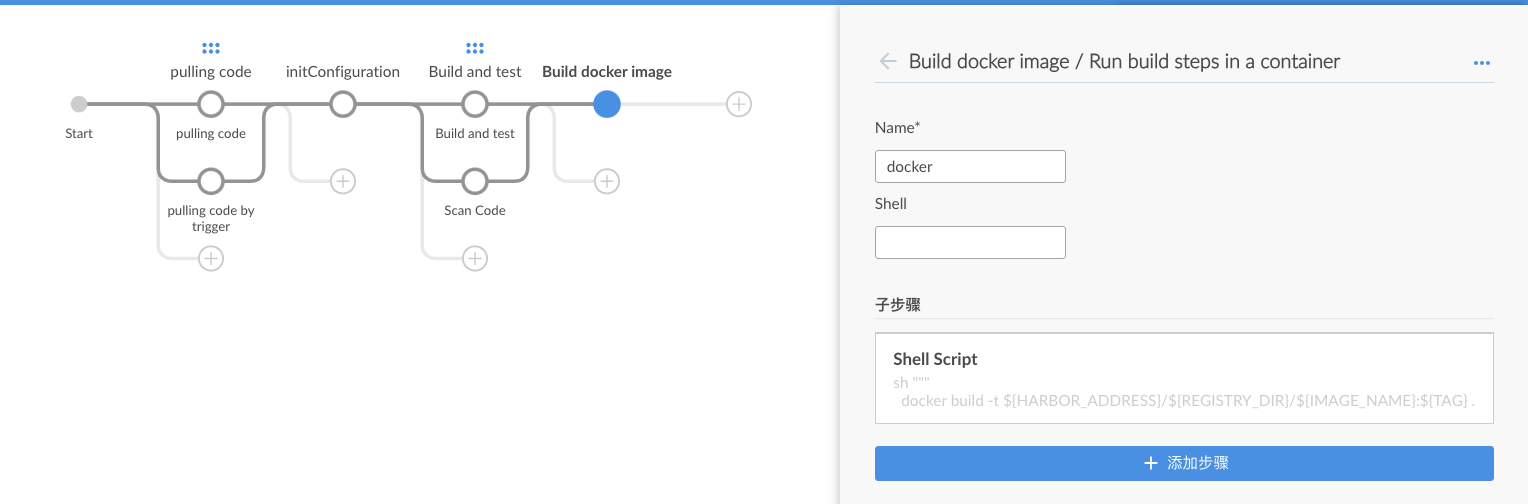The height and width of the screenshot is (504, 1528).
Task: Click the Name input field containing docker
Action: [x=970, y=167]
